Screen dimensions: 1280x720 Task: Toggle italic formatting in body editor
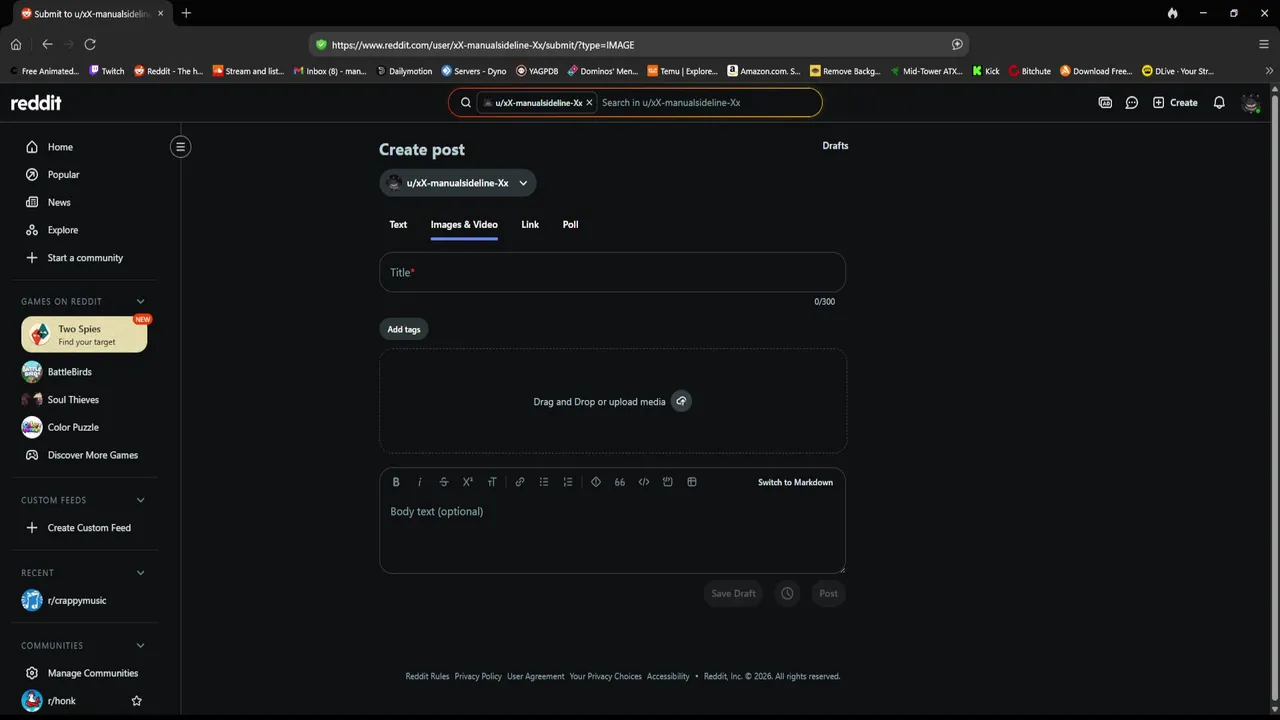pos(420,482)
